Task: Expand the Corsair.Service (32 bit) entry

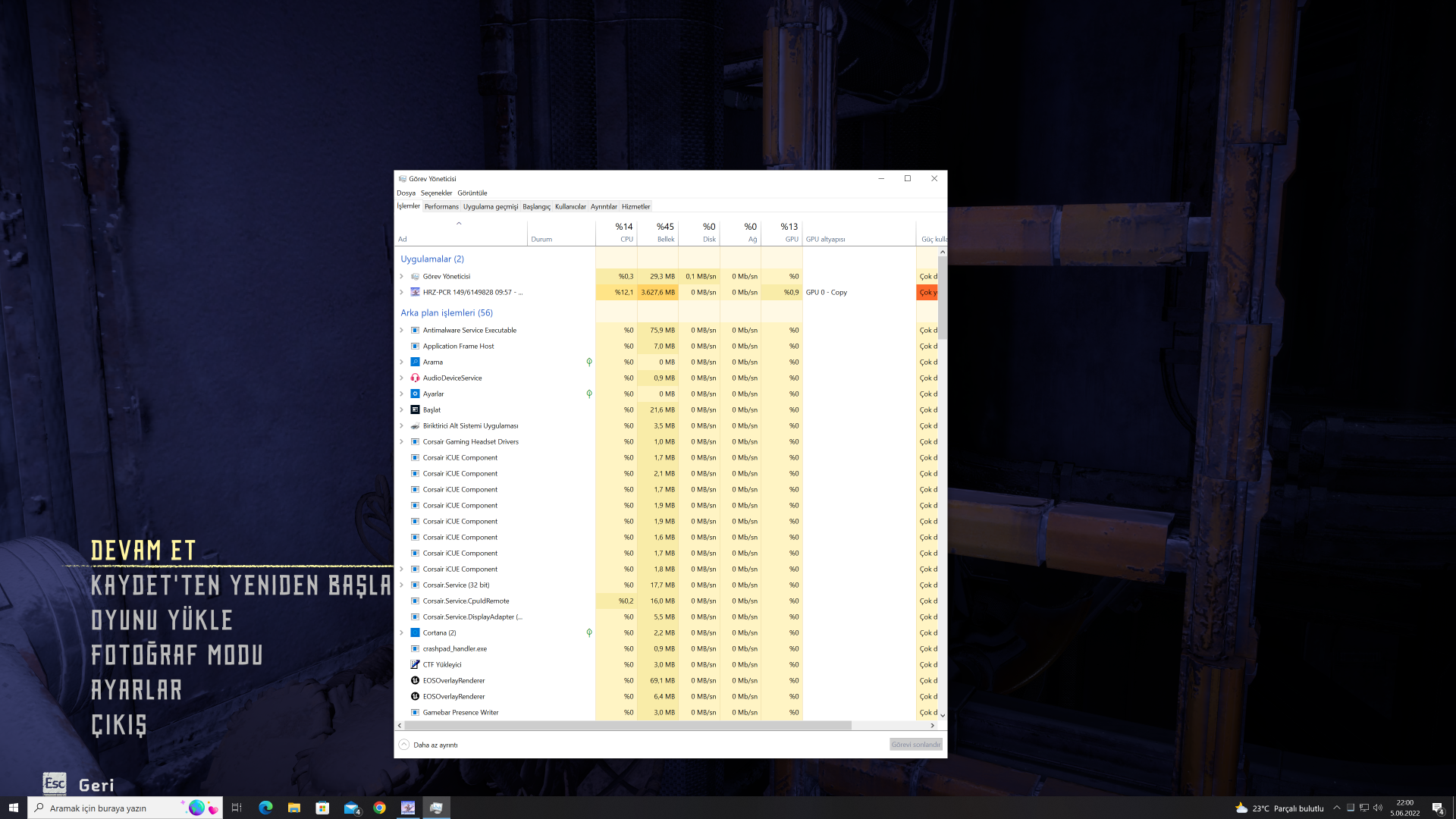Action: pyautogui.click(x=401, y=585)
